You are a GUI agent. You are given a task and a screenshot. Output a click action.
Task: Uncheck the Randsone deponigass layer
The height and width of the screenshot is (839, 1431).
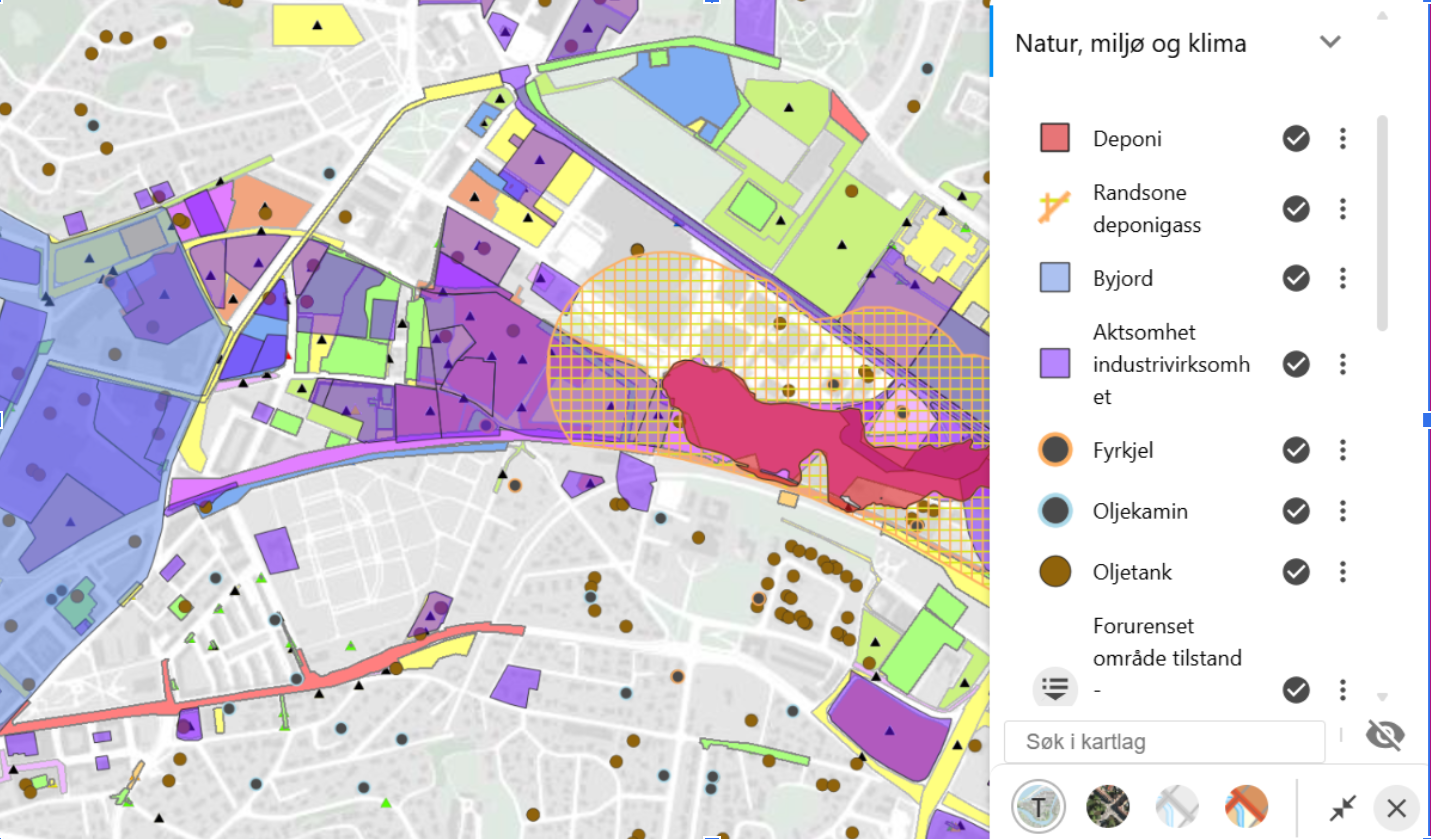1296,209
